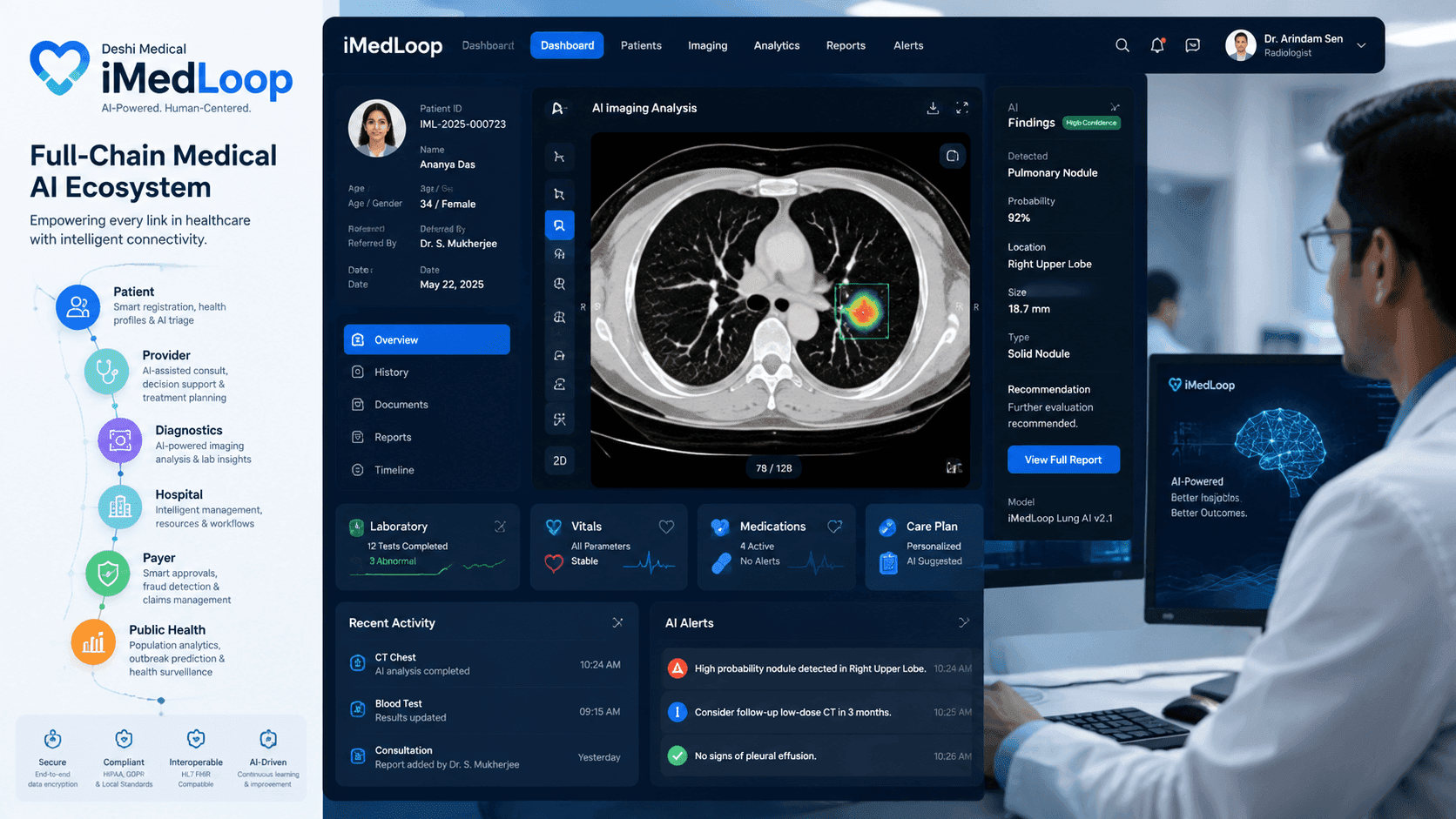Open Timeline in patient sidebar
The height and width of the screenshot is (819, 1456).
pos(427,470)
